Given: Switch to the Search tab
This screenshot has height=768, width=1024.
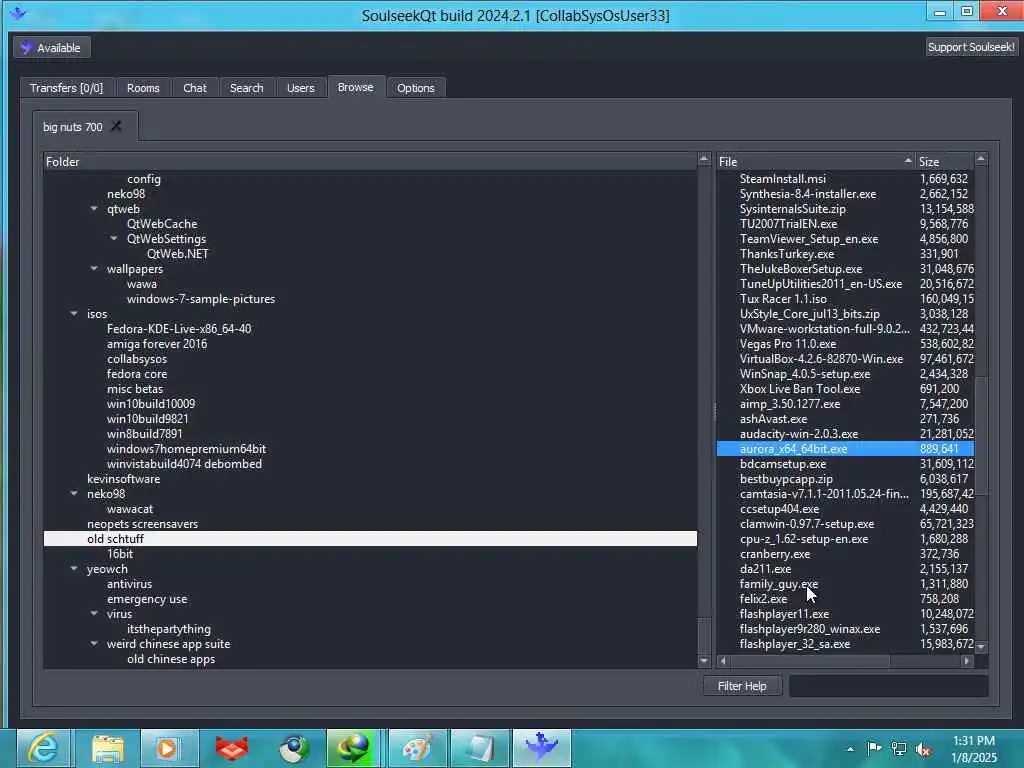Looking at the screenshot, I should [246, 88].
